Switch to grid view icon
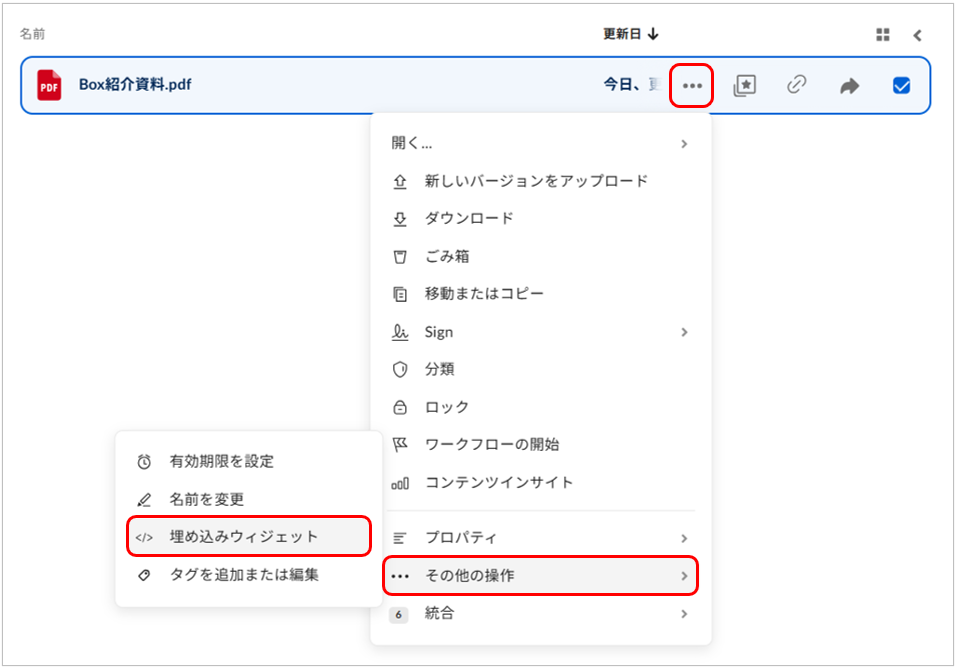The image size is (955, 667). click(x=882, y=35)
